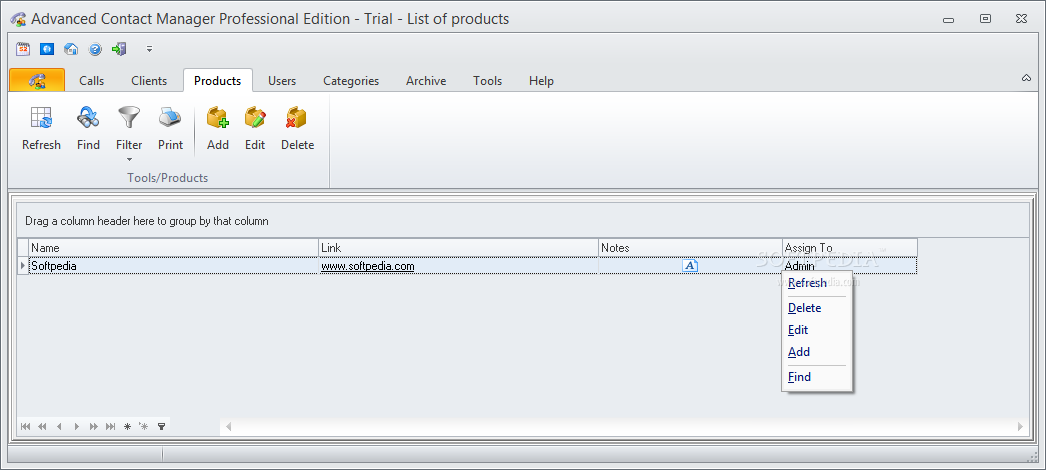Click the Edit product ribbon icon
The image size is (1046, 470).
click(255, 118)
